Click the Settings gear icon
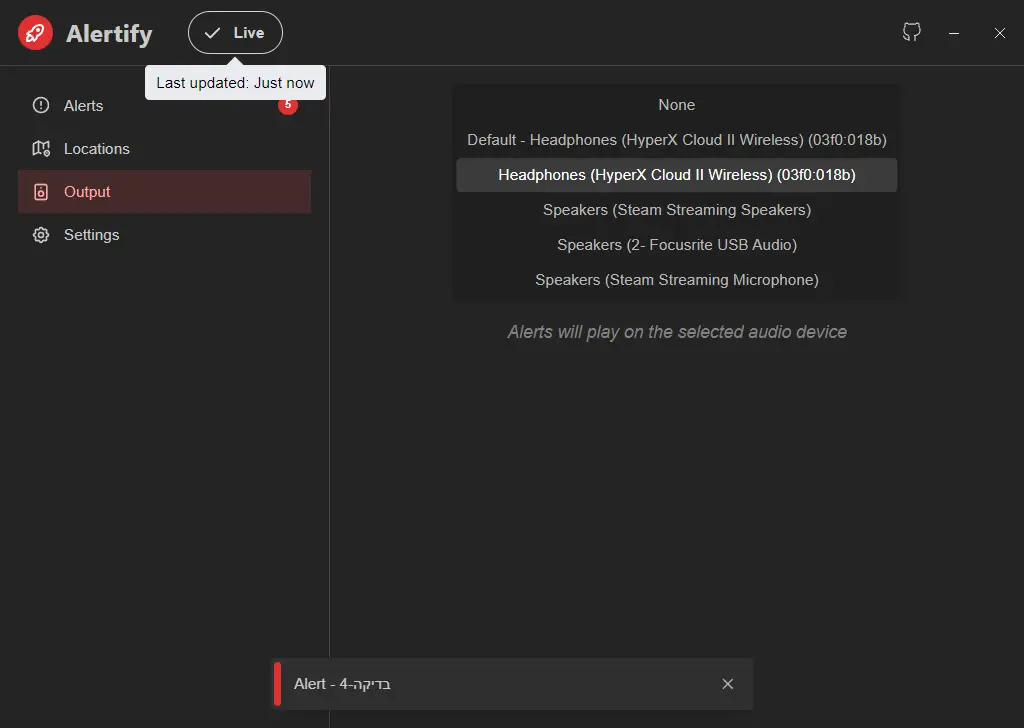 tap(40, 234)
